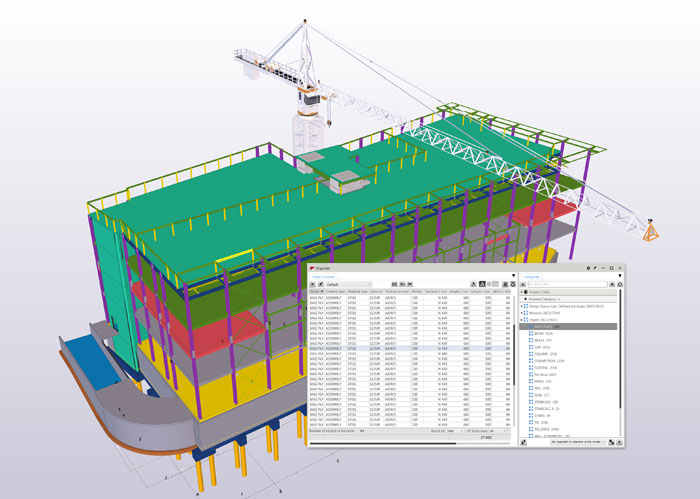This screenshot has width=700, height=499.
Task: Click the bottom-left icon of Categories panel
Action: click(524, 442)
